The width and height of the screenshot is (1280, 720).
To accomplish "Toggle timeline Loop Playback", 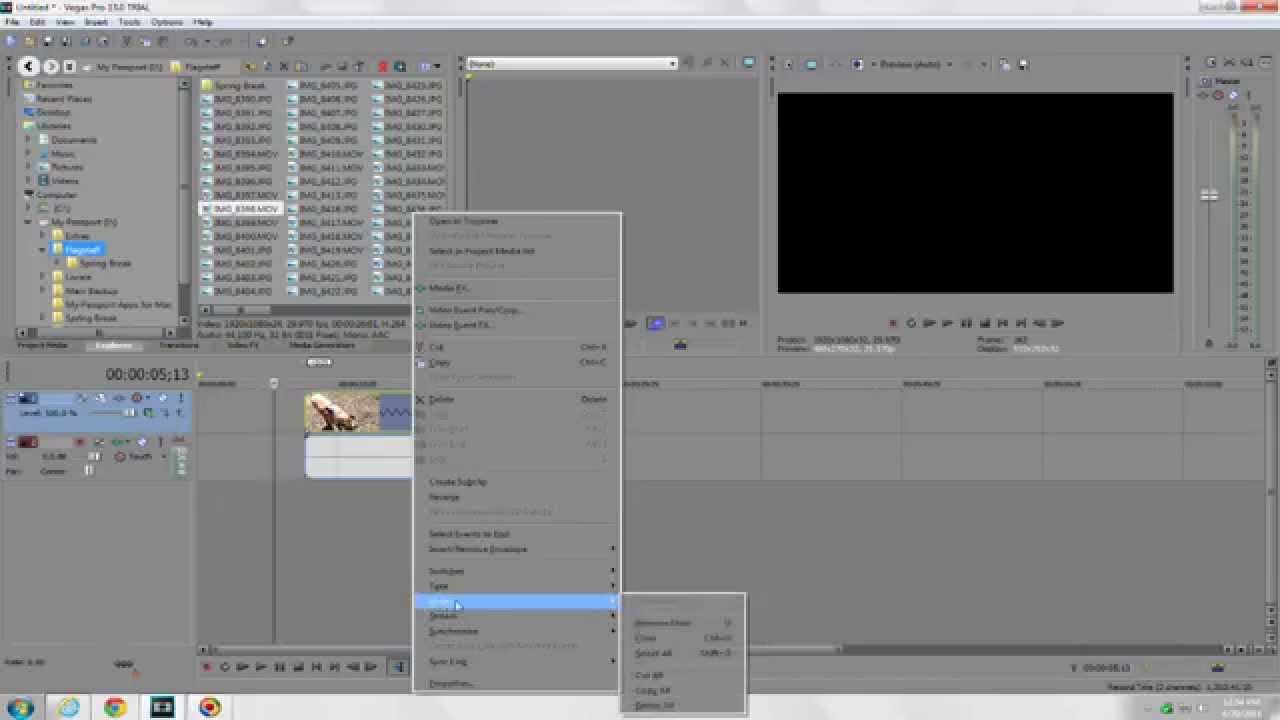I will click(225, 667).
